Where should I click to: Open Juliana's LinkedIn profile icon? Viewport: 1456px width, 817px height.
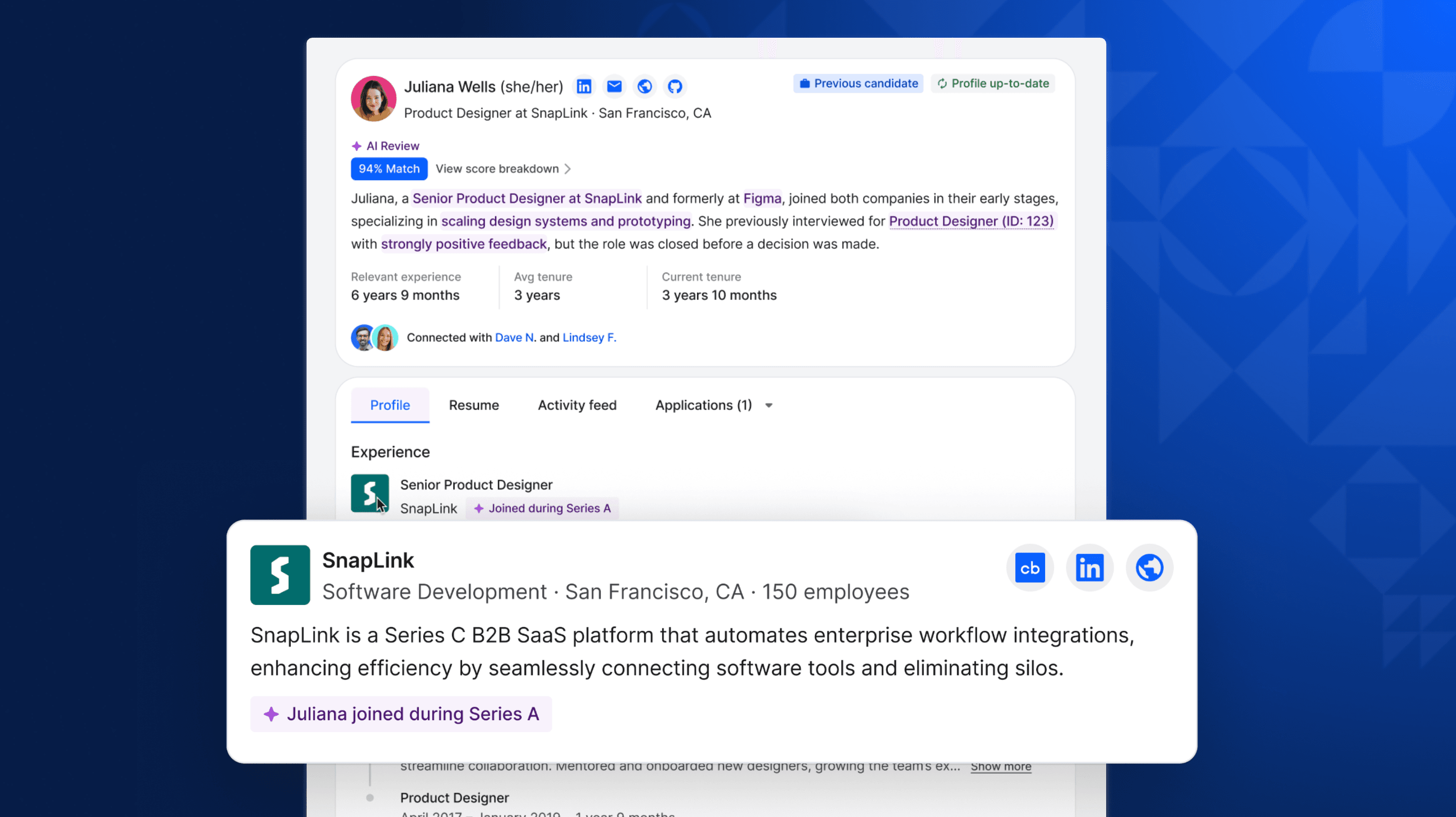(x=584, y=86)
